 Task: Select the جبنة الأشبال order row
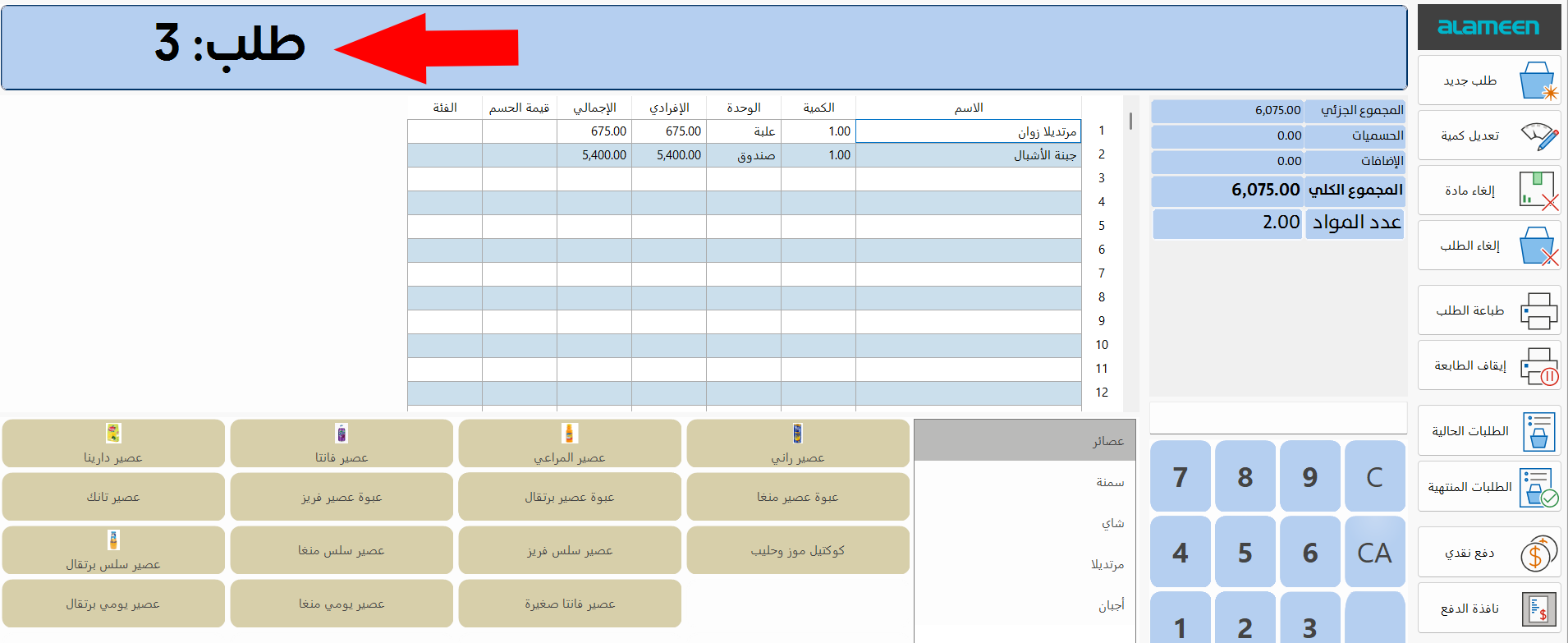[744, 155]
